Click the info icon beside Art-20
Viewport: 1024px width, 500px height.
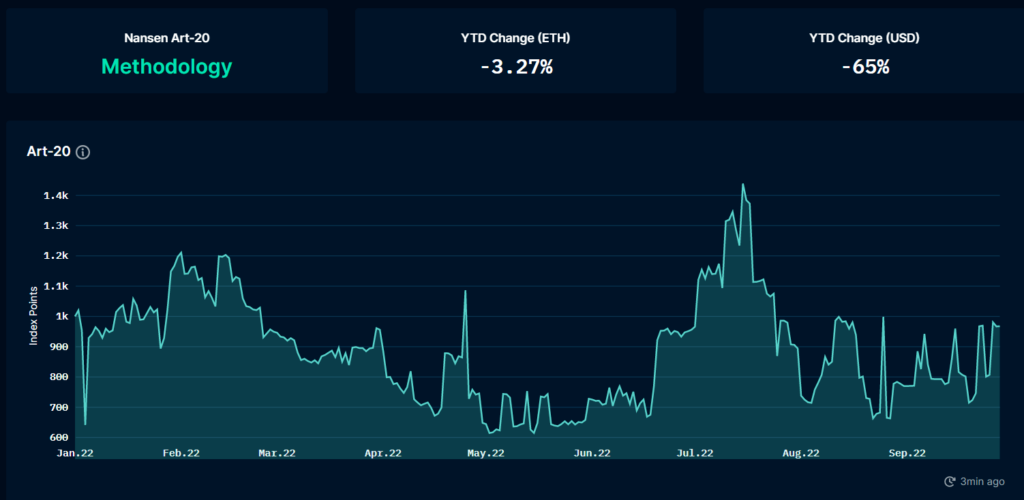point(83,152)
